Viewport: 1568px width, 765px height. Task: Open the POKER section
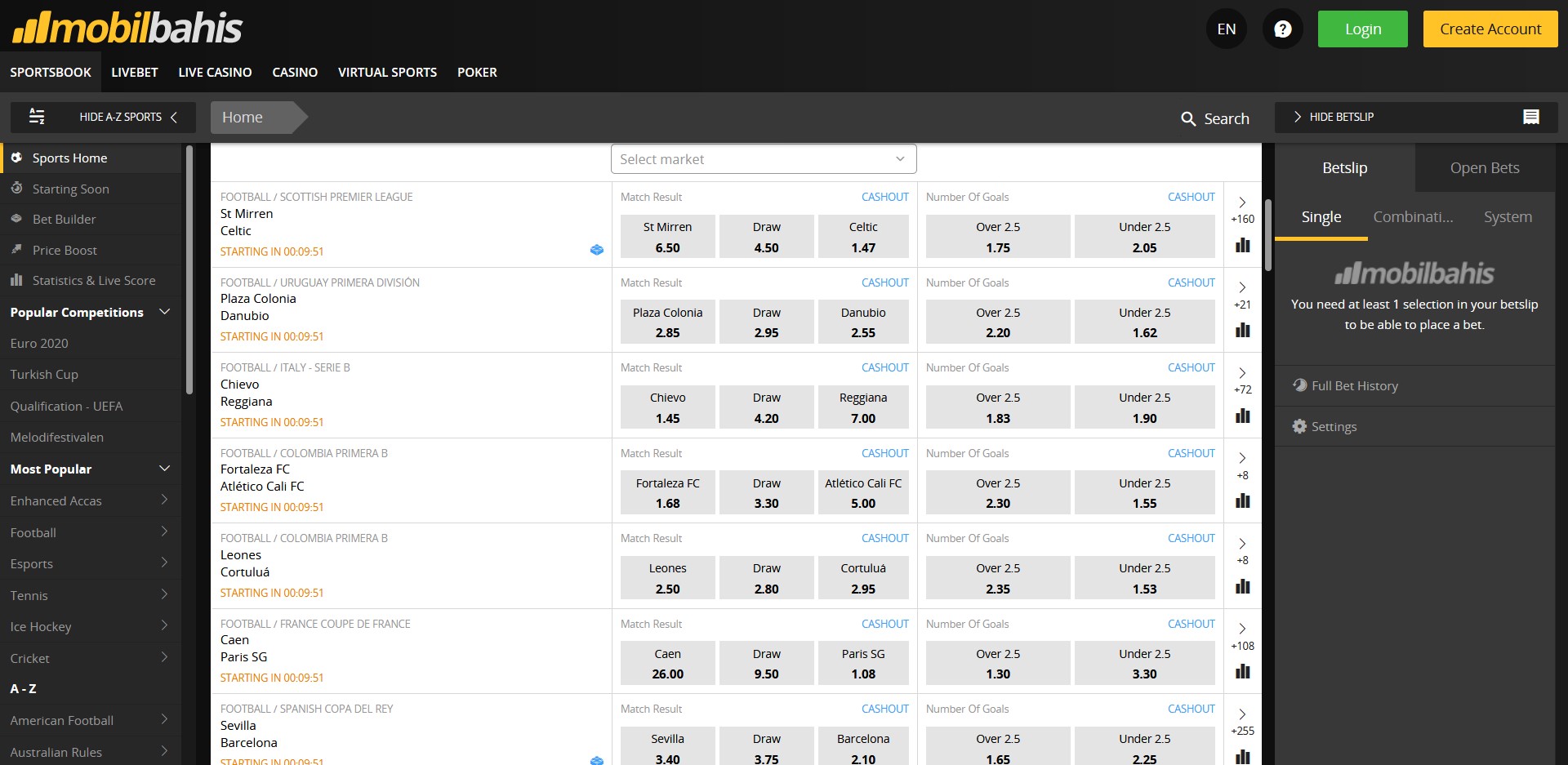477,72
